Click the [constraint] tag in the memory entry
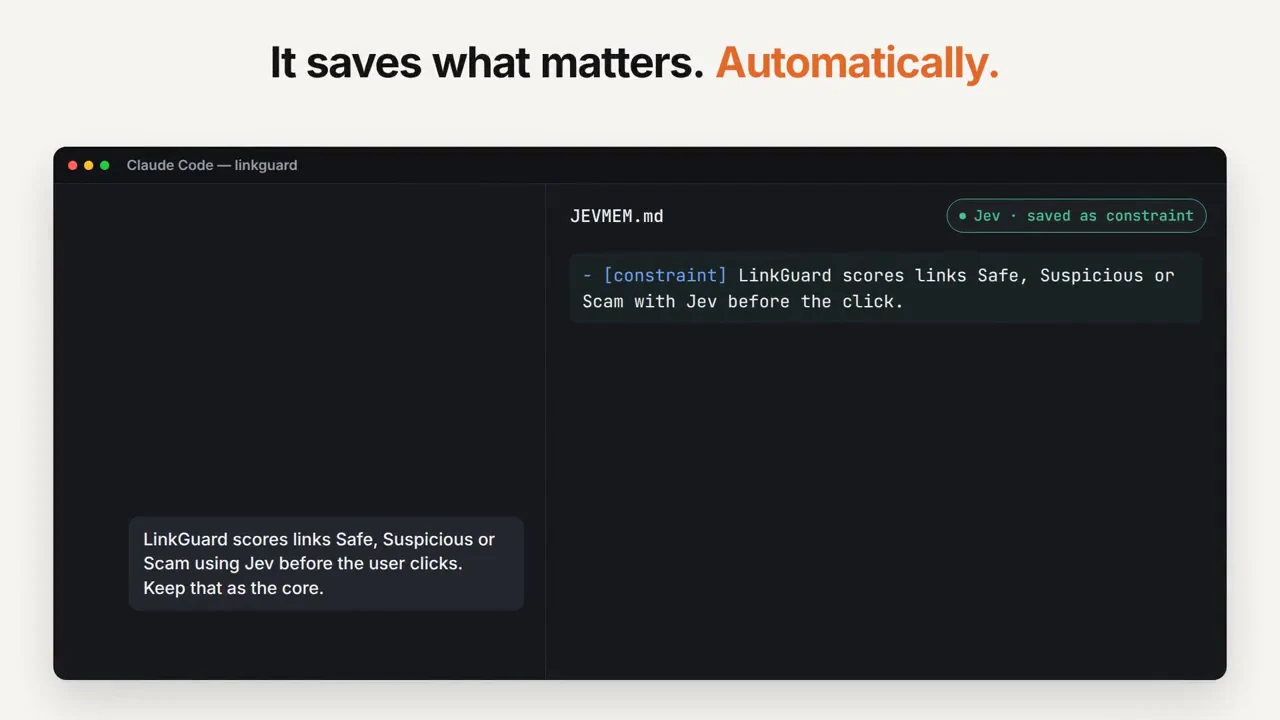 665,275
